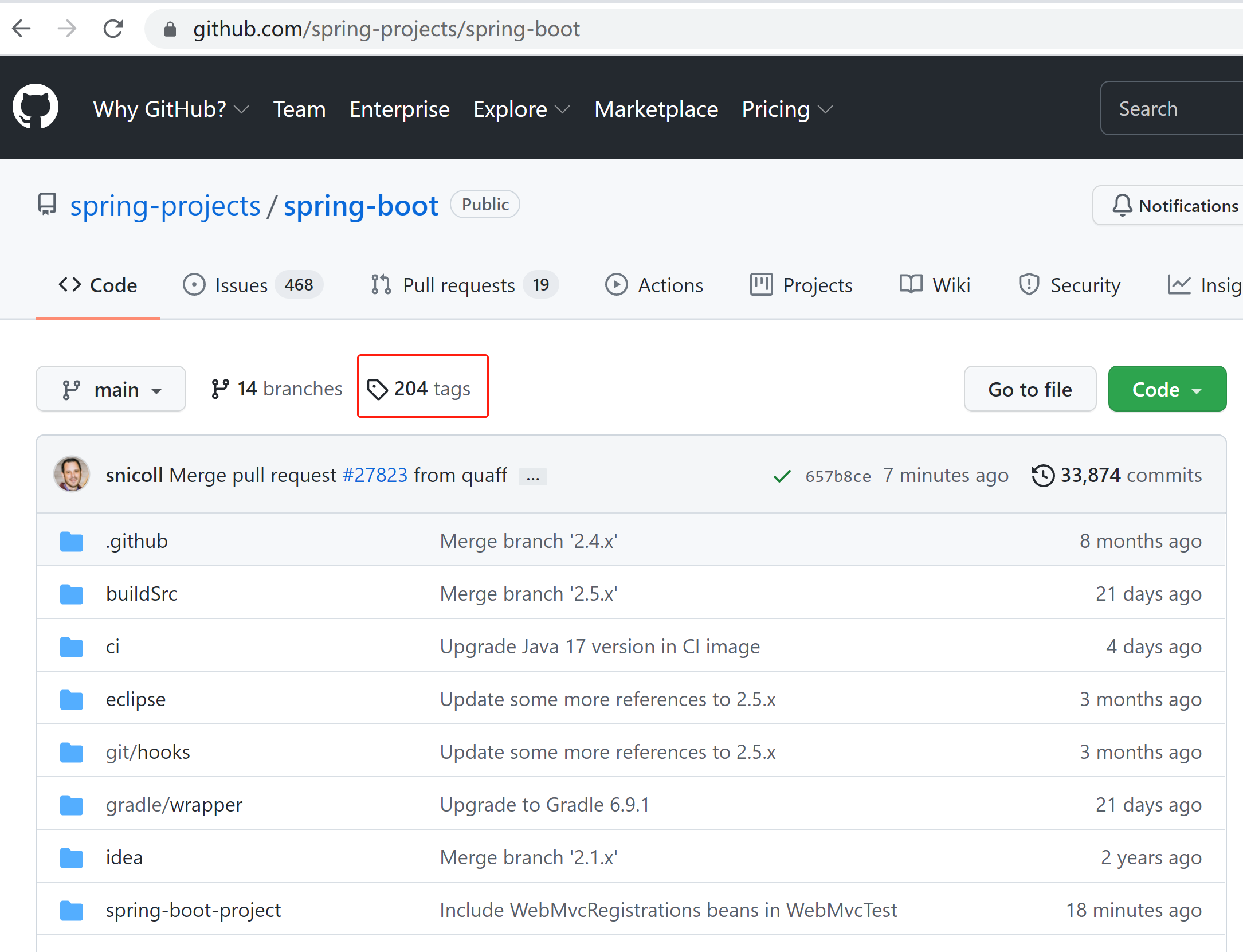The width and height of the screenshot is (1243, 952).
Task: Open the main branch selector dropdown
Action: coord(111,389)
